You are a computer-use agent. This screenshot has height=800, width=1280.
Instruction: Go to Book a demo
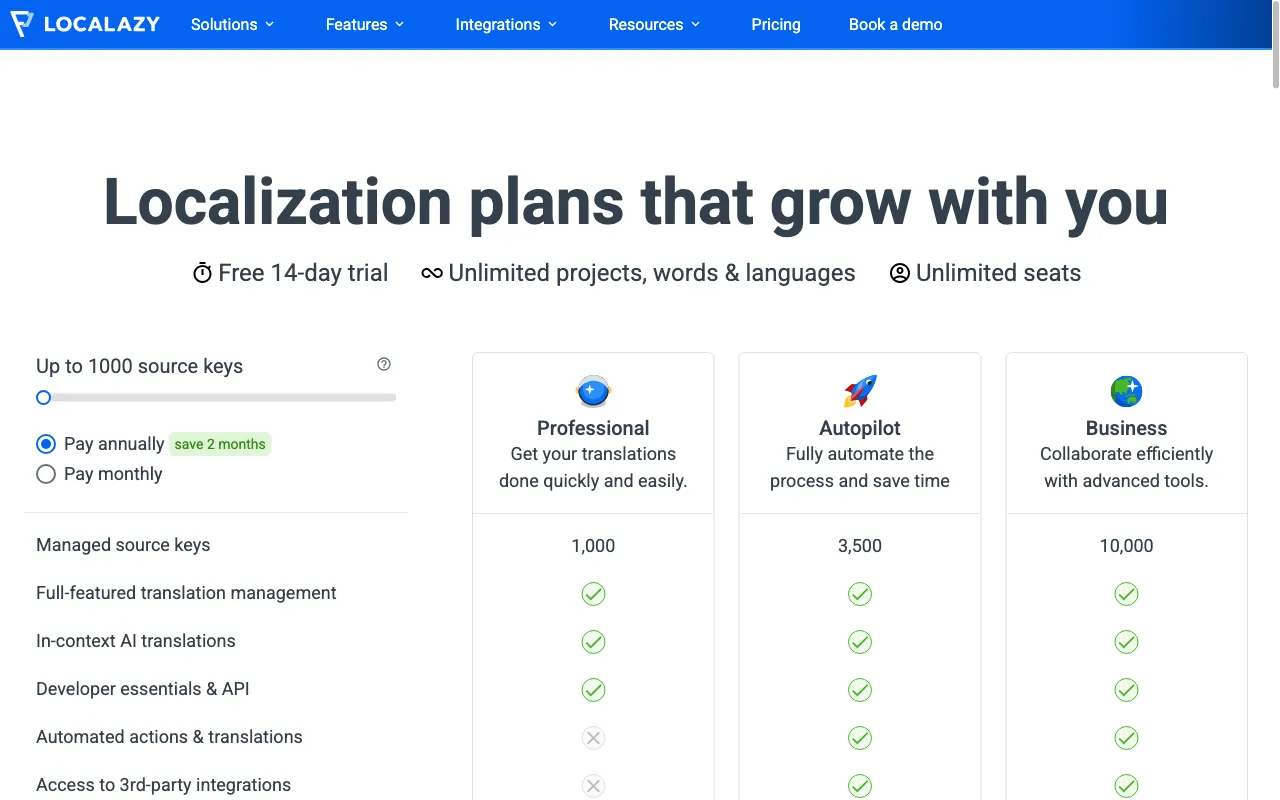pyautogui.click(x=896, y=24)
